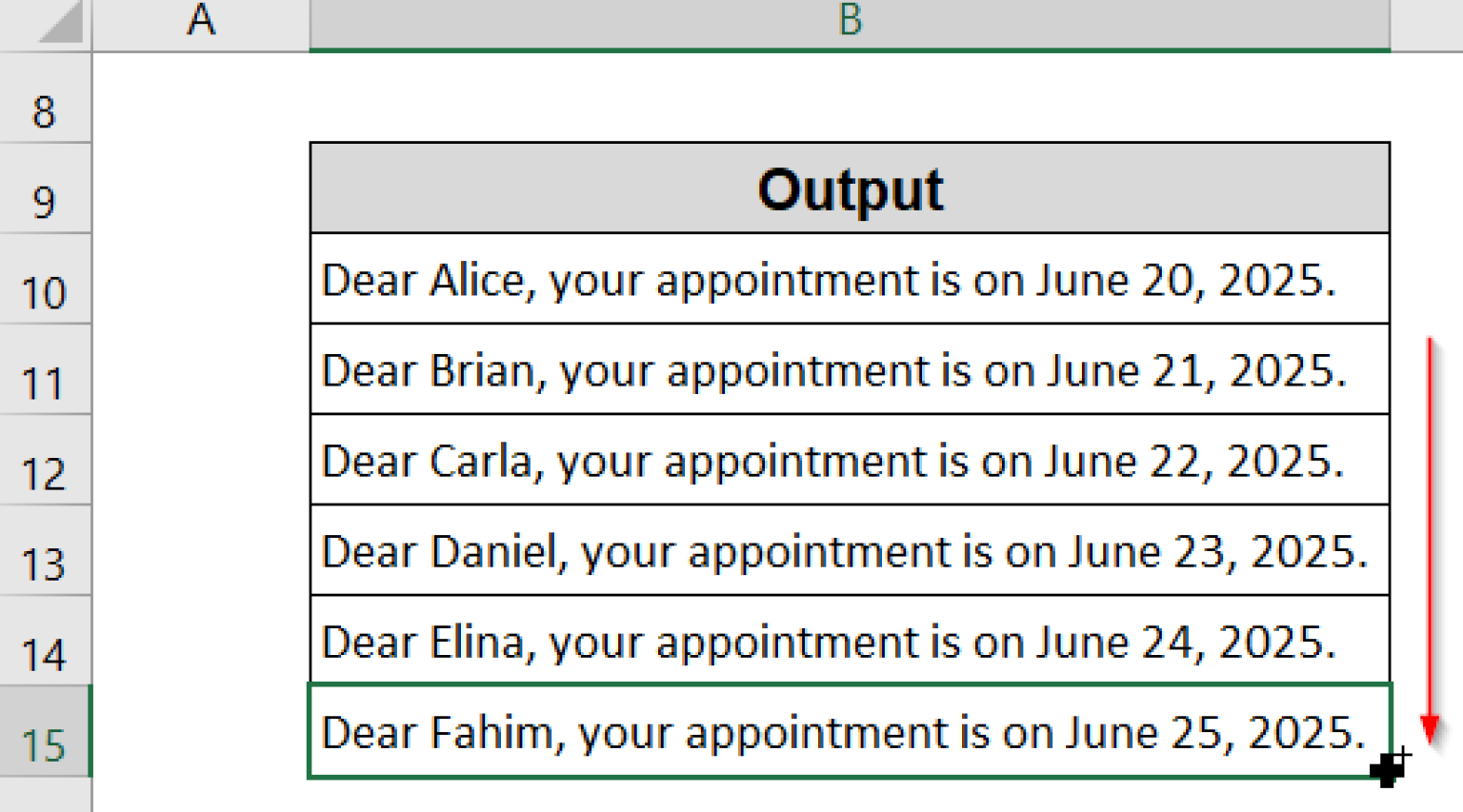The width and height of the screenshot is (1463, 812).
Task: Select row 15 header
Action: tap(45, 743)
